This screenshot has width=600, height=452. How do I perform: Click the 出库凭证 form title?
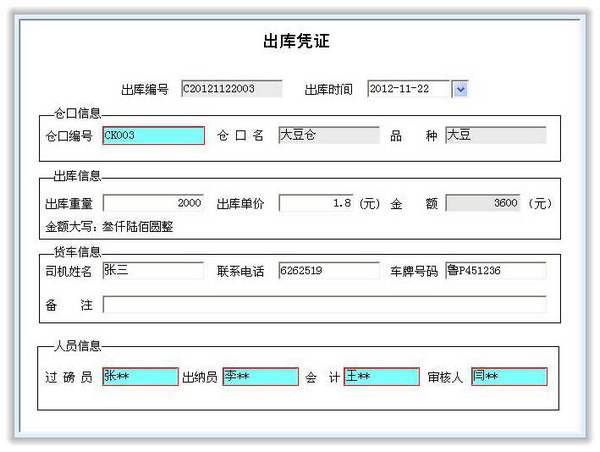(x=297, y=41)
